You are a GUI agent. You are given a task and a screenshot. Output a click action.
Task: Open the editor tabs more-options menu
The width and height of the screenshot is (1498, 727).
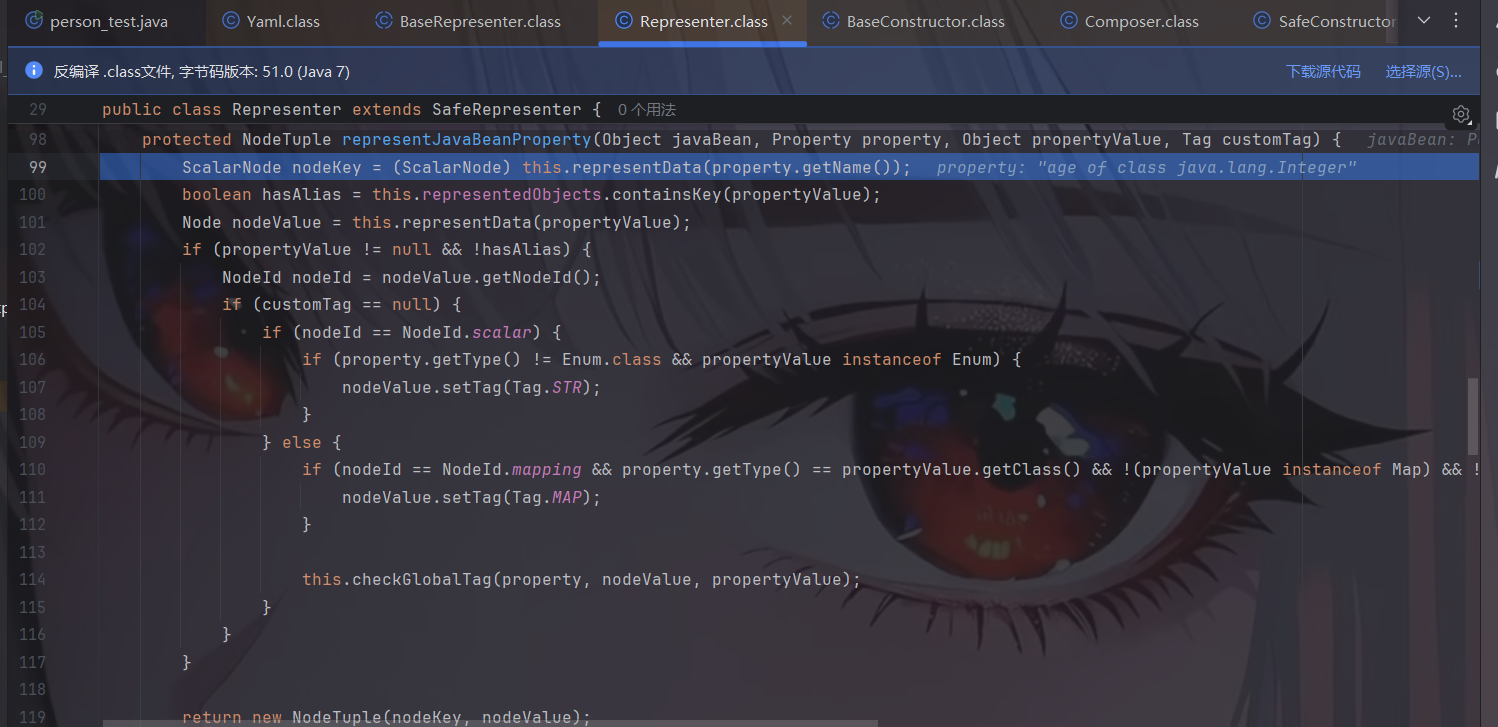pyautogui.click(x=1456, y=21)
